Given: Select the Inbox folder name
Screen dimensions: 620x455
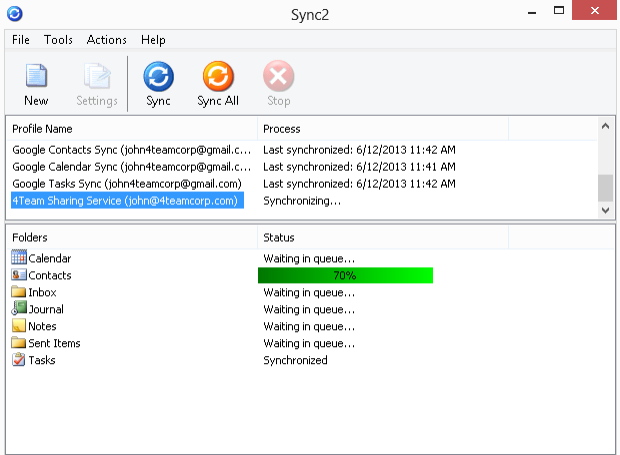Looking at the screenshot, I should click(x=42, y=293).
